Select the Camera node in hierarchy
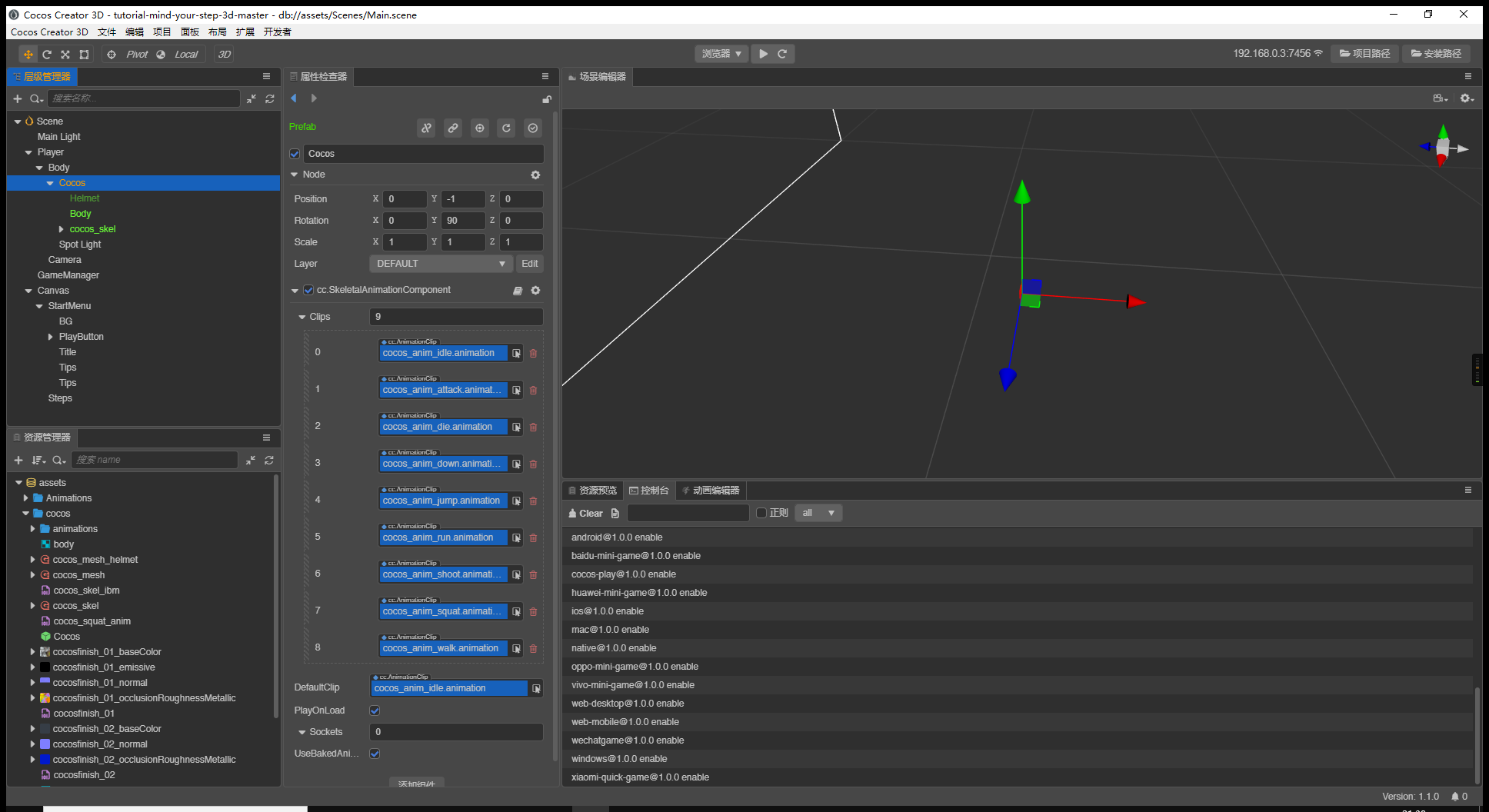Image resolution: width=1489 pixels, height=812 pixels. click(x=65, y=260)
